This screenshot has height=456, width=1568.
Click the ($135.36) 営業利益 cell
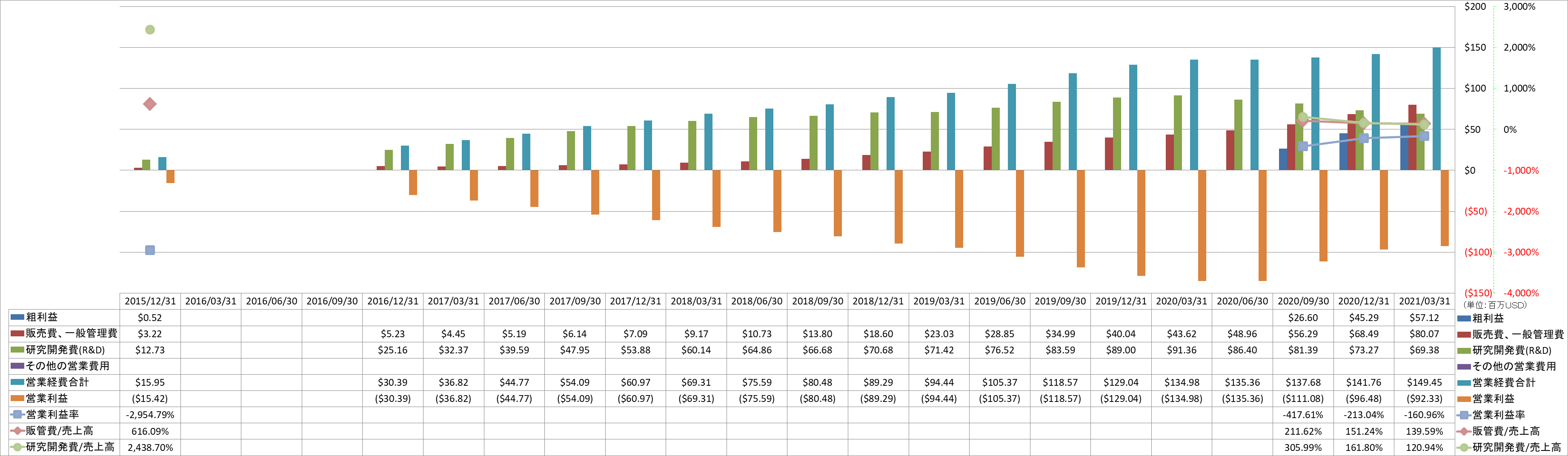pyautogui.click(x=1242, y=399)
